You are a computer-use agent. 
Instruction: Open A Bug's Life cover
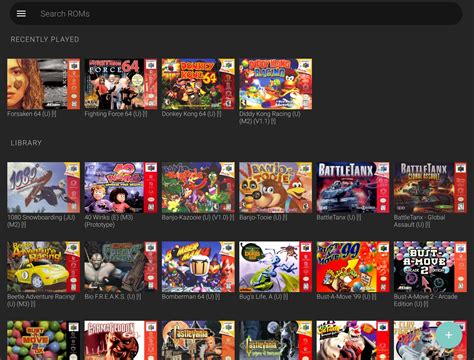click(x=275, y=267)
